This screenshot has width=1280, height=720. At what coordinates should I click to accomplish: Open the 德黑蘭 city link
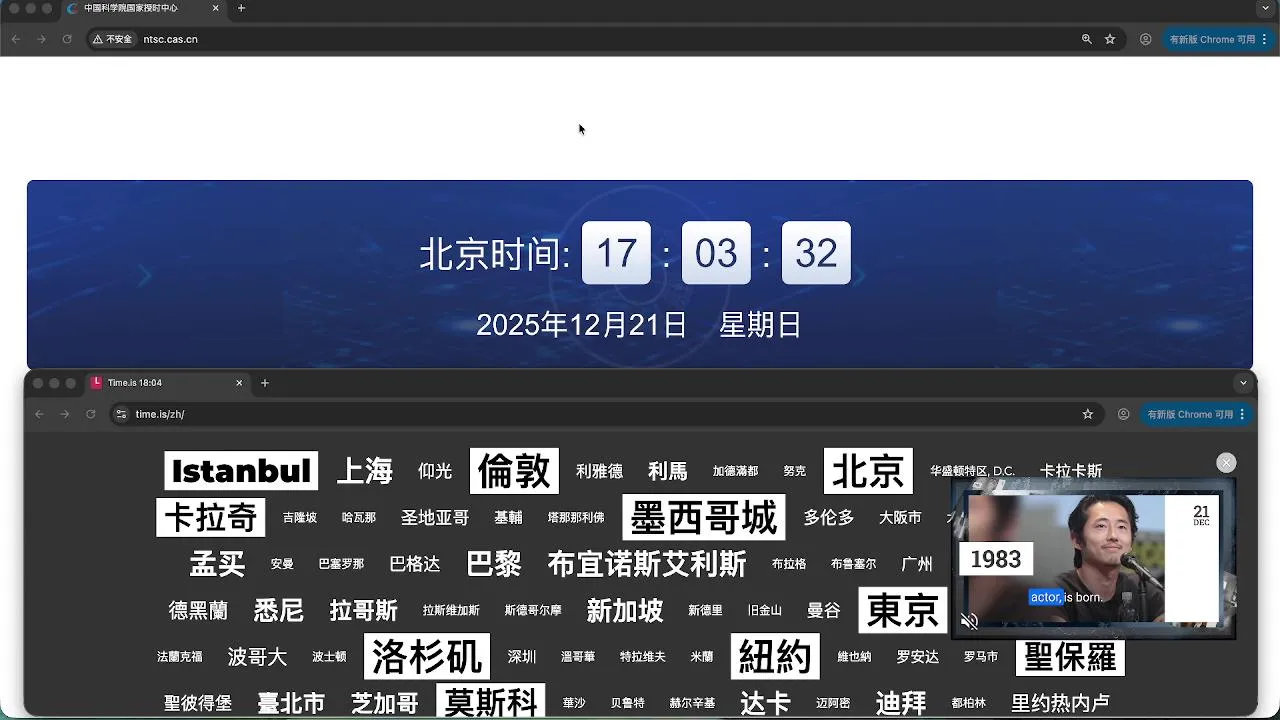coord(198,610)
